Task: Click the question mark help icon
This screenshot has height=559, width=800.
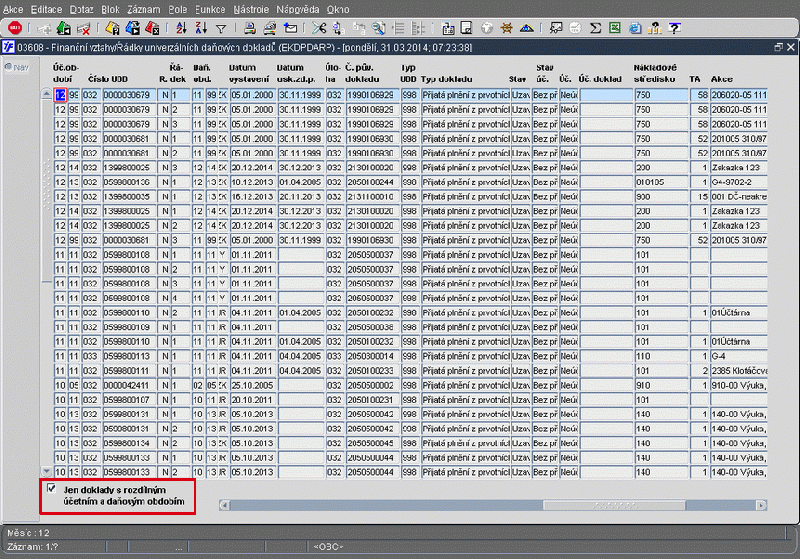Action: [674, 28]
